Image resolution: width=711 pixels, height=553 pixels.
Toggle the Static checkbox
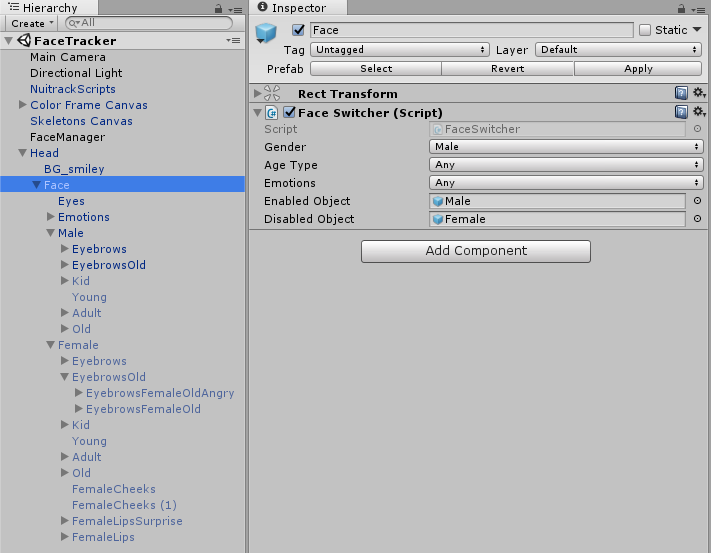(x=645, y=30)
